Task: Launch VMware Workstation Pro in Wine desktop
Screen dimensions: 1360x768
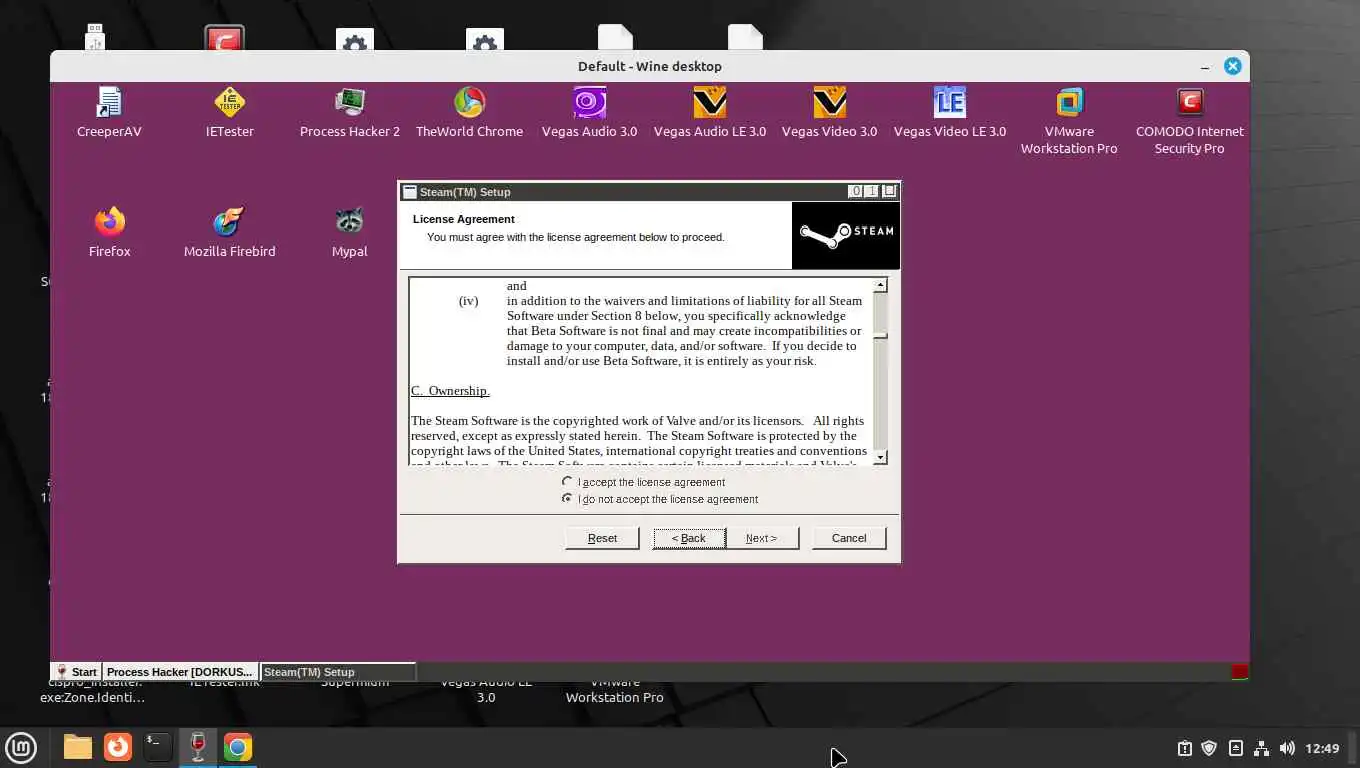Action: tap(1069, 120)
